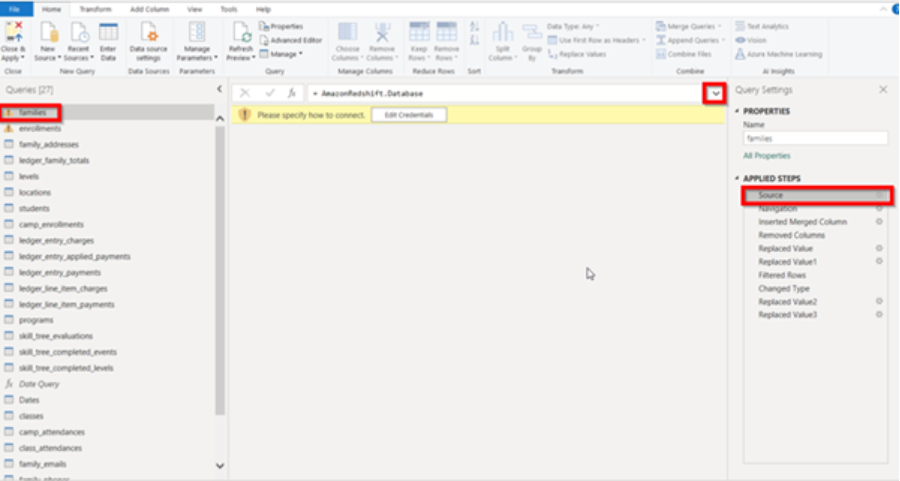Switch to the Transform tab
900x481 pixels.
coord(95,9)
